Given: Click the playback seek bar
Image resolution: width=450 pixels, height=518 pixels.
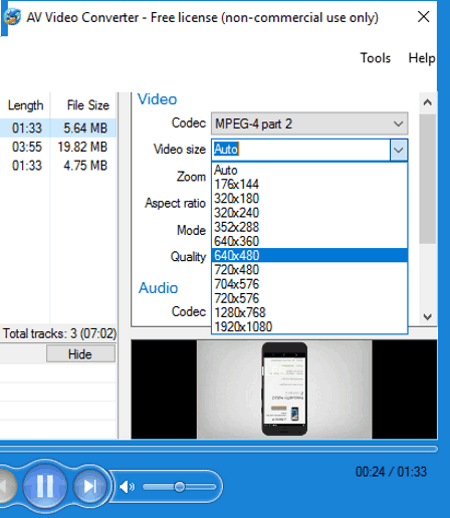Looking at the screenshot, I should coord(218,450).
